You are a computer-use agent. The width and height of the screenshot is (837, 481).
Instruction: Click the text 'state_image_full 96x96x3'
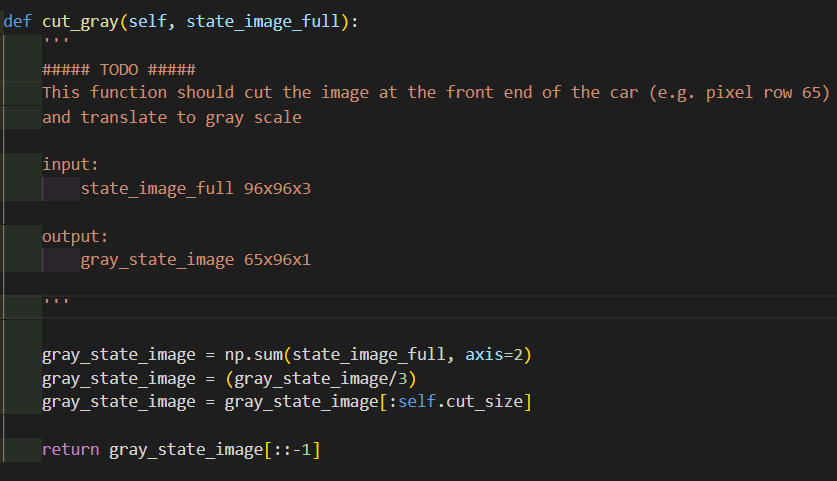(x=196, y=188)
